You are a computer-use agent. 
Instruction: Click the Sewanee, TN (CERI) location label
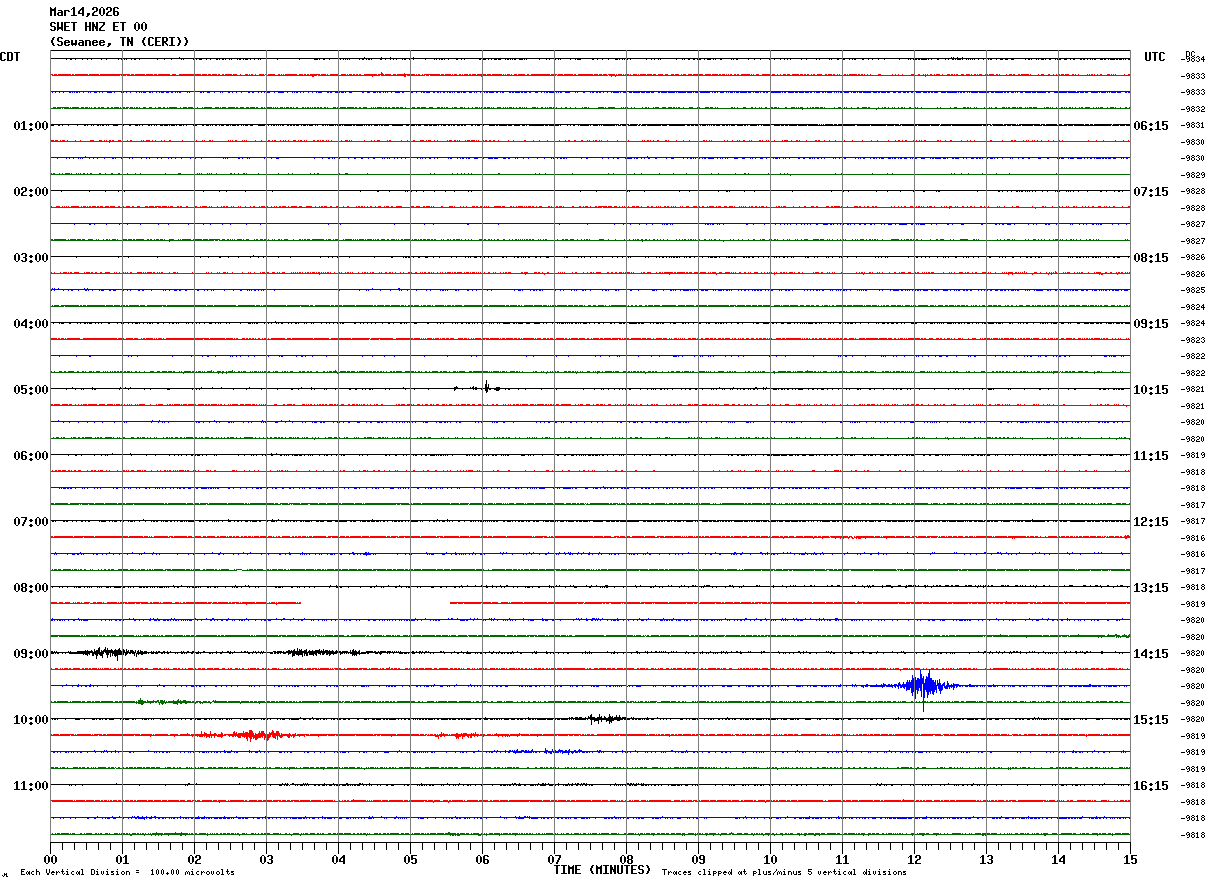(x=119, y=42)
